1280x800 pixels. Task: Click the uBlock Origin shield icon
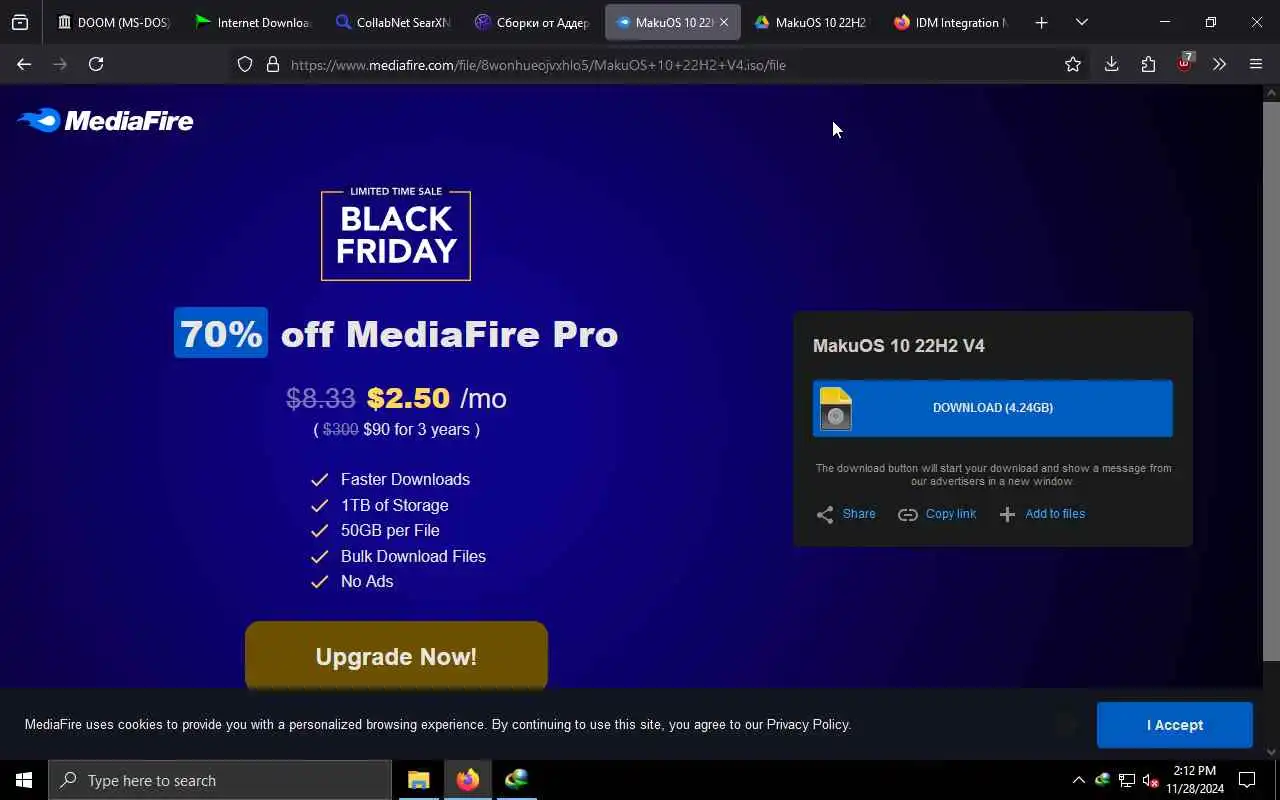pos(1185,63)
